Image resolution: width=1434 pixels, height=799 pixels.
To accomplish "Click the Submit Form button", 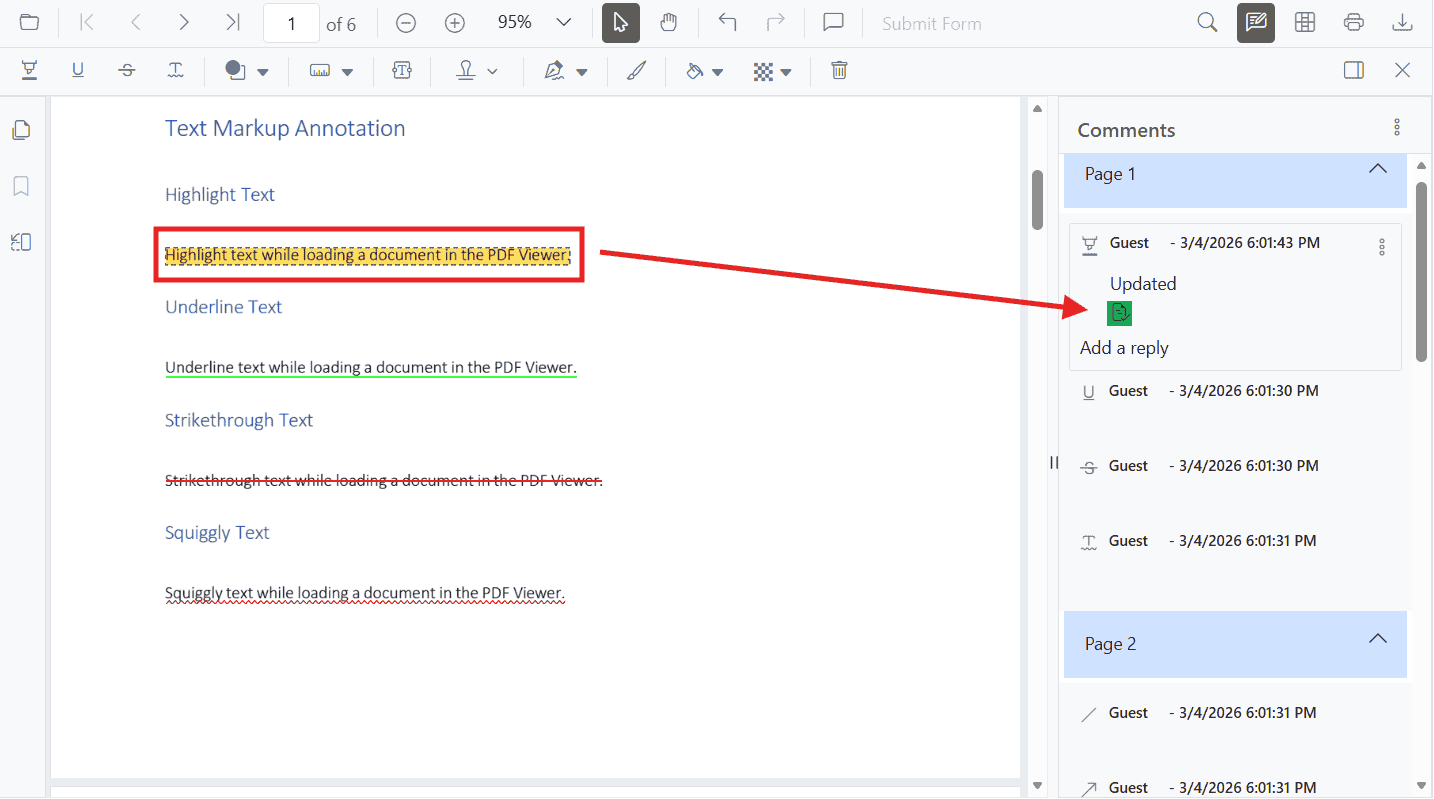I will point(931,22).
